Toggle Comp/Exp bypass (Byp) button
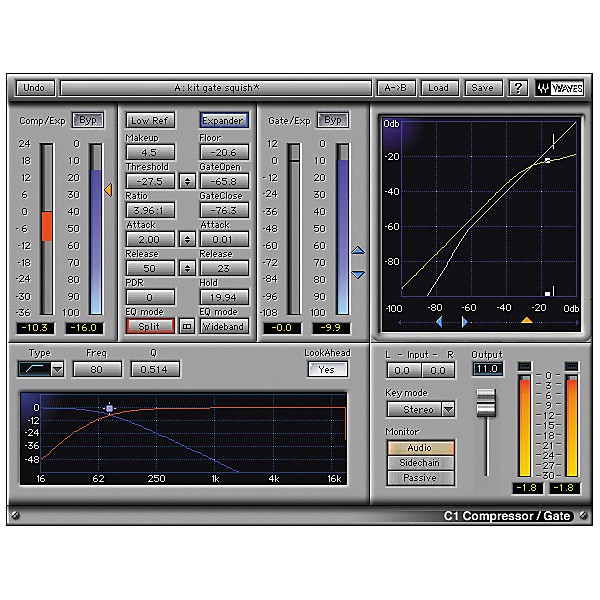The height and width of the screenshot is (600, 600). coord(88,120)
